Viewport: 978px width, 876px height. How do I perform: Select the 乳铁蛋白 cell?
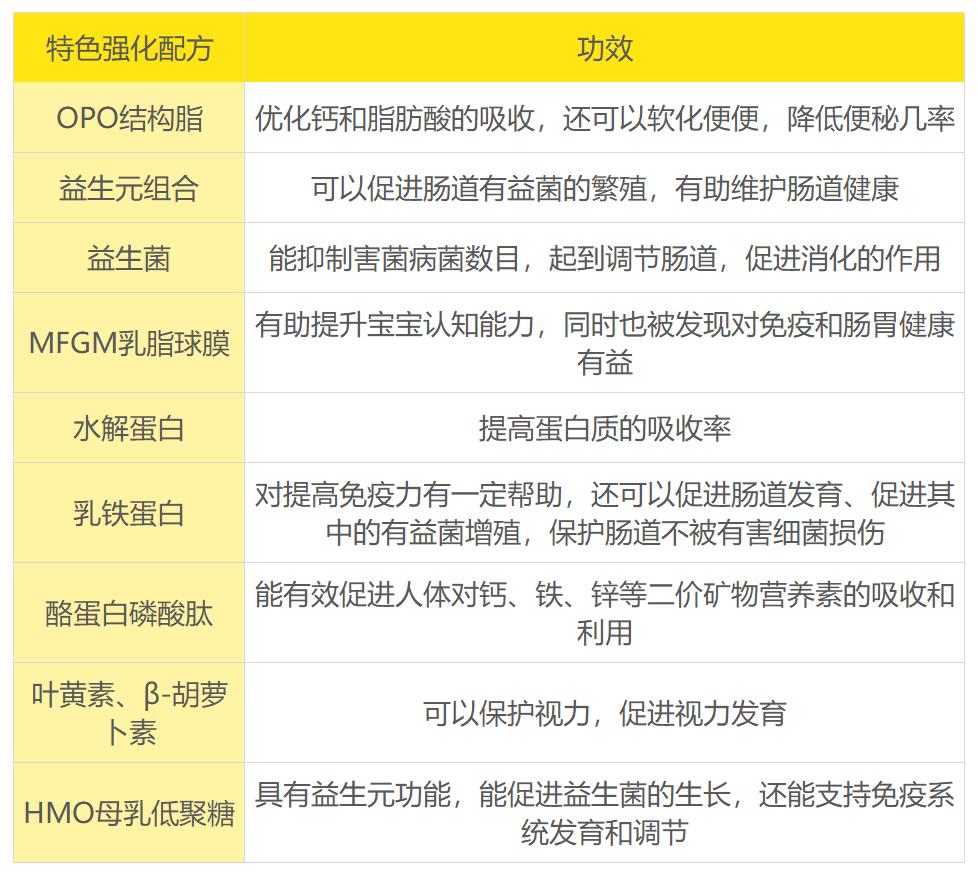(x=129, y=513)
